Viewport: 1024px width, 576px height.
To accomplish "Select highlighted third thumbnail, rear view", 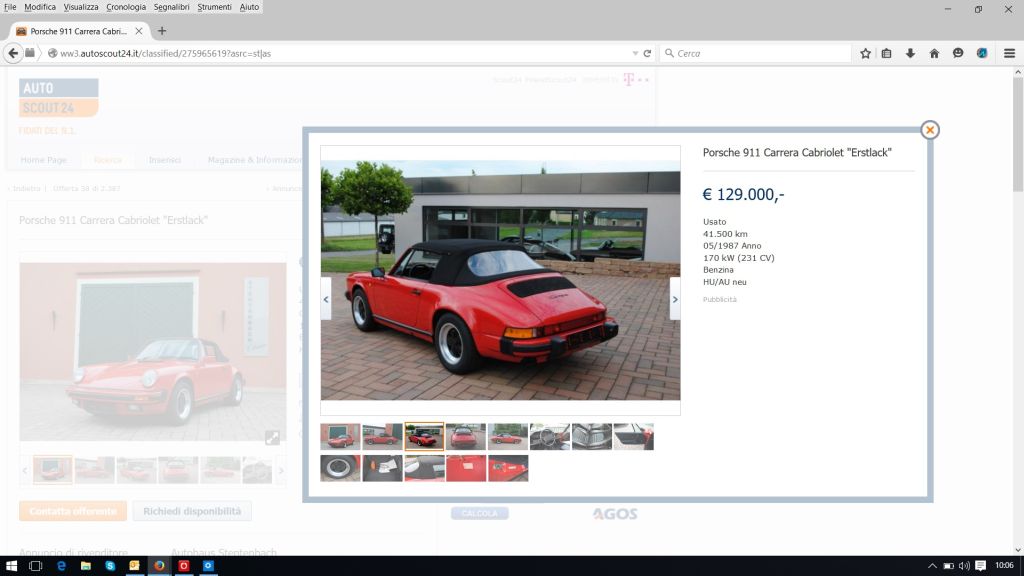I will [x=424, y=436].
